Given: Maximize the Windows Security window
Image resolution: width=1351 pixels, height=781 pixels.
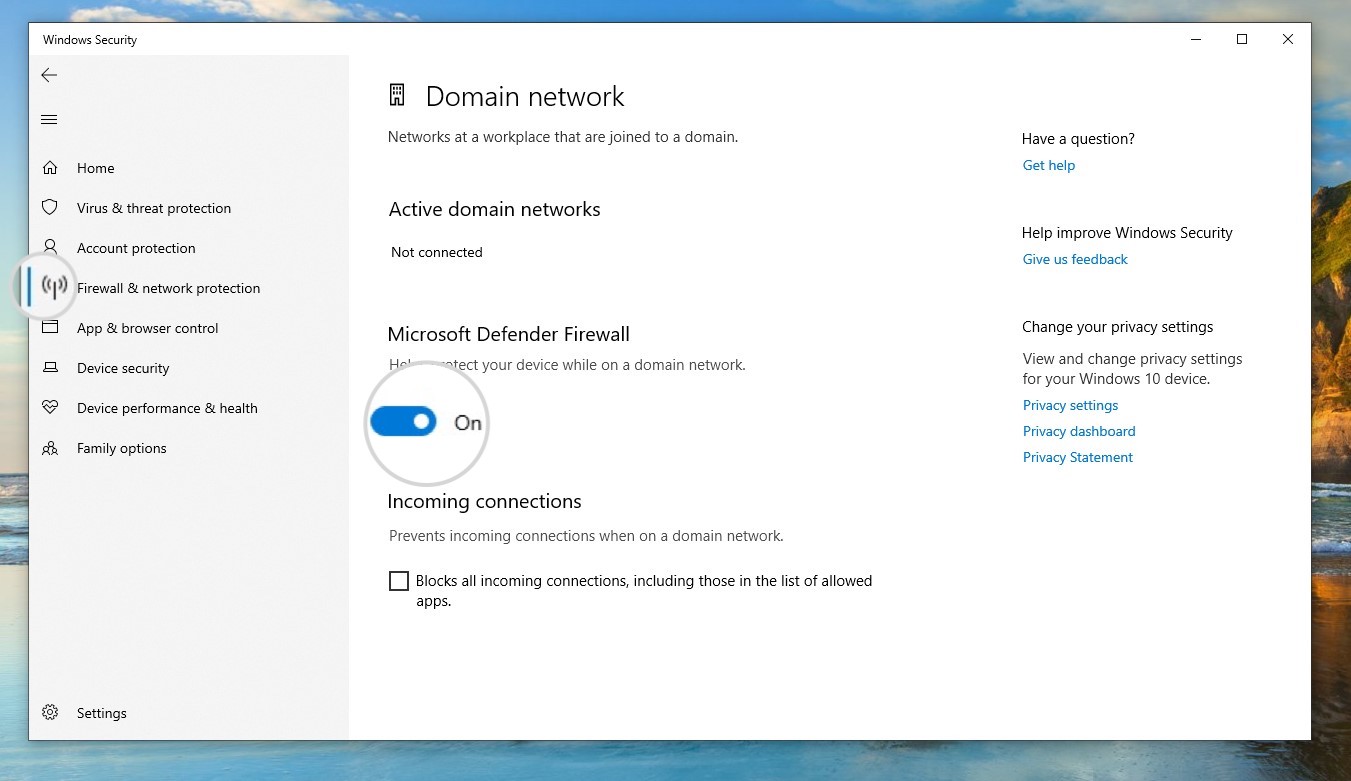Looking at the screenshot, I should (x=1242, y=40).
